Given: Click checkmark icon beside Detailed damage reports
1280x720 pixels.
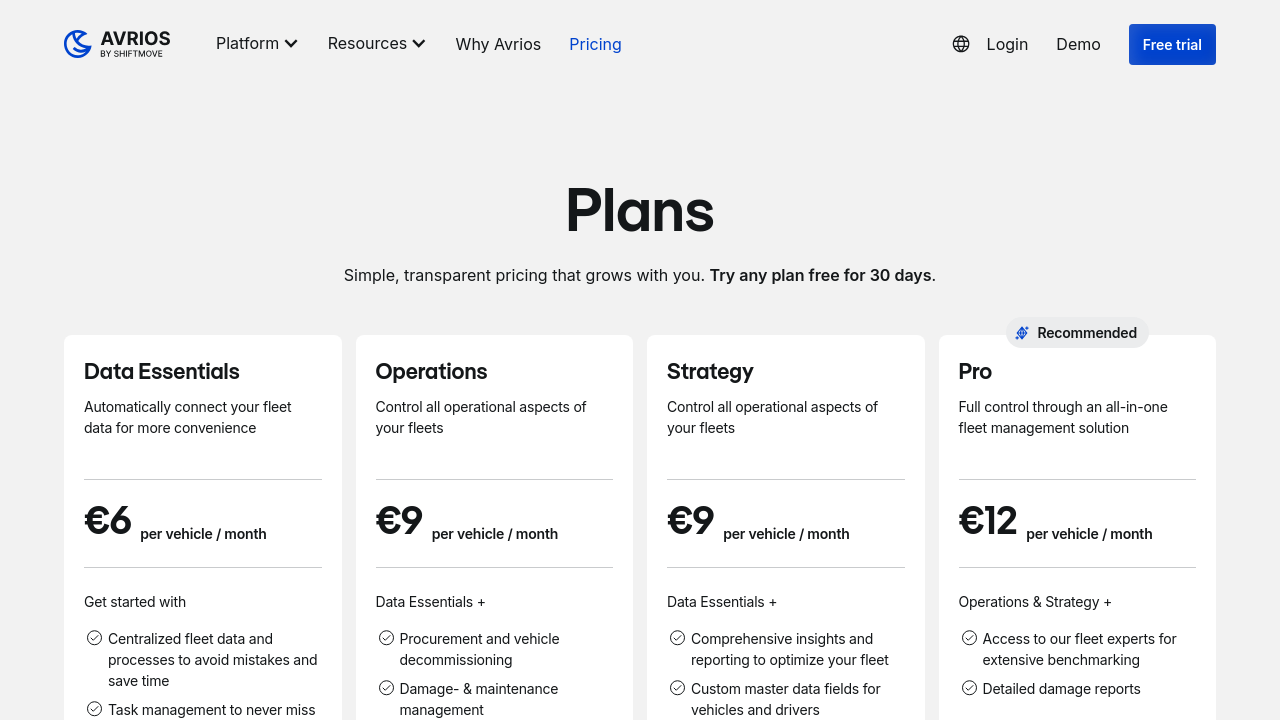Looking at the screenshot, I should click(969, 688).
